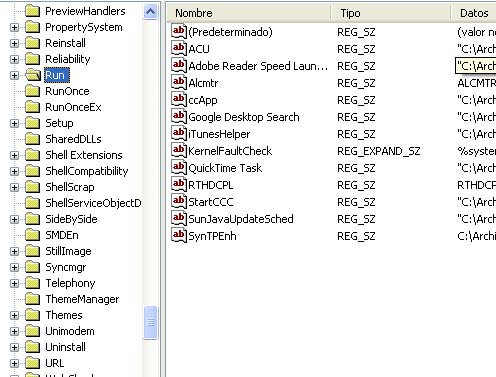Click the ShellServiceObjectD folder icon
Screen dimensions: 496x377
click(33, 203)
